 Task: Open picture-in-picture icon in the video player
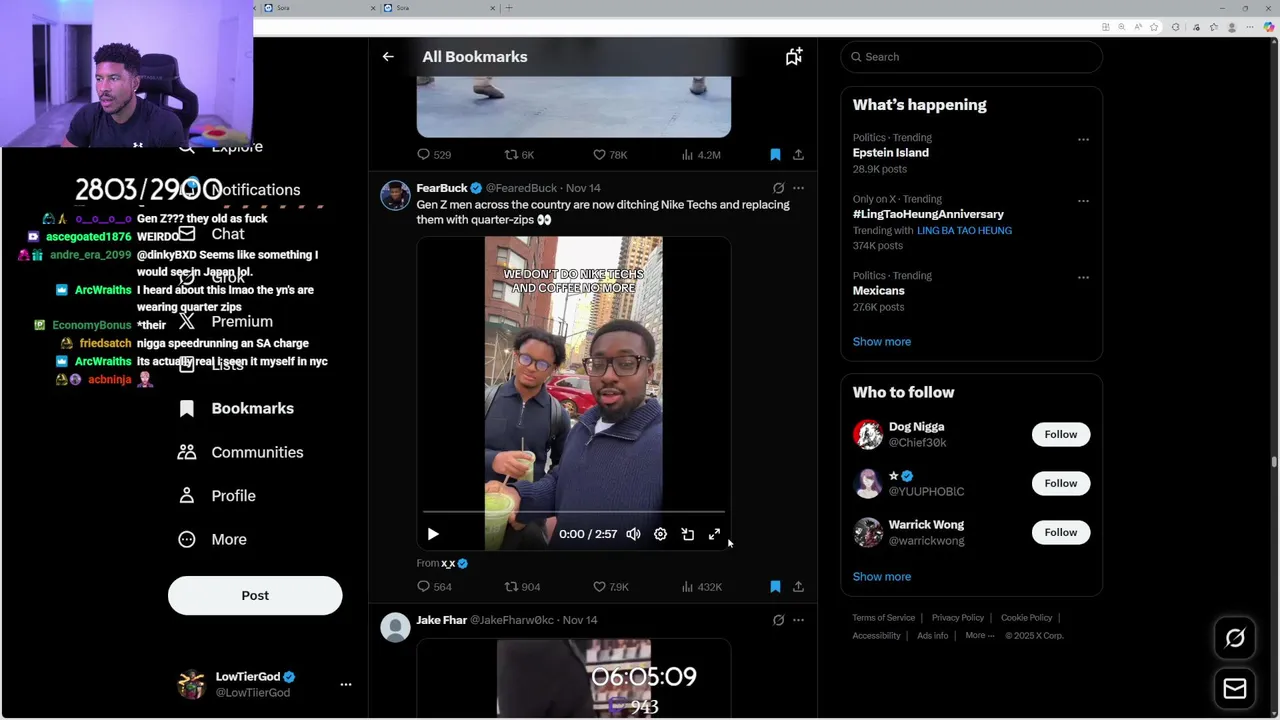(x=687, y=534)
